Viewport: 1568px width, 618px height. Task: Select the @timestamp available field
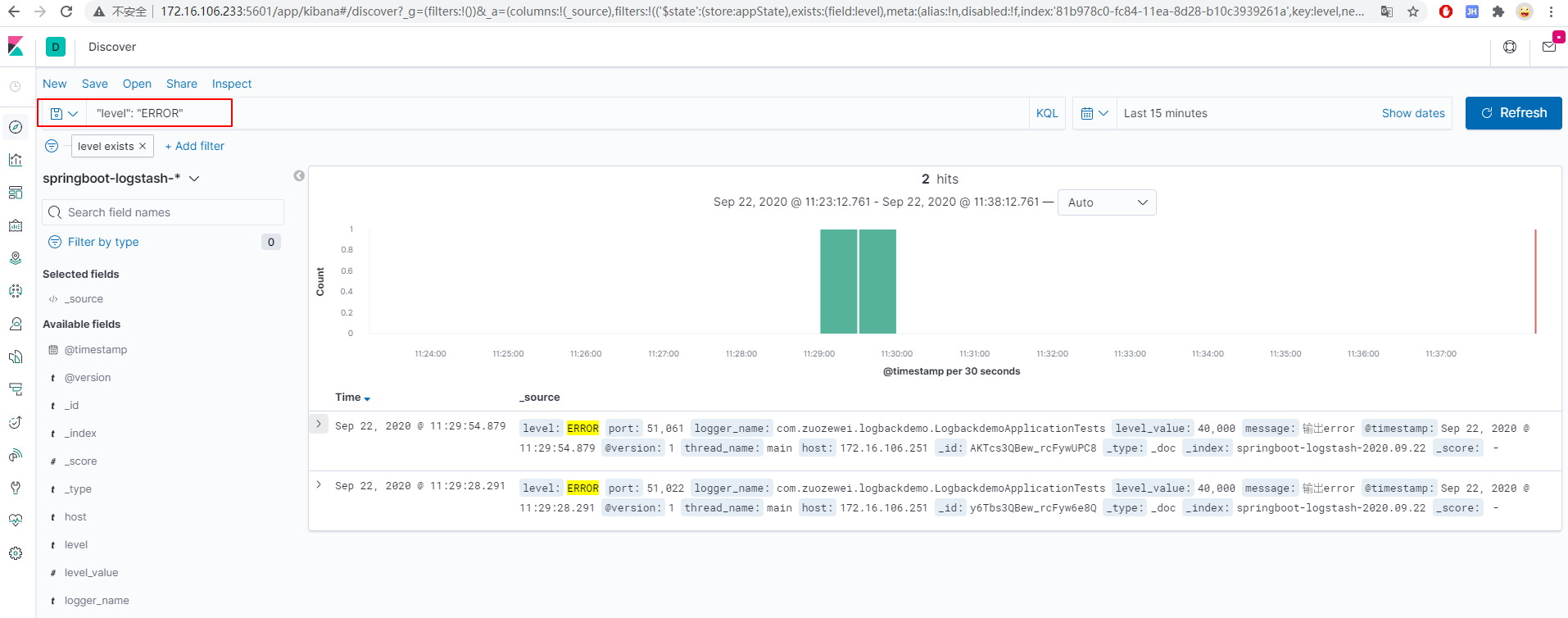pyautogui.click(x=96, y=349)
